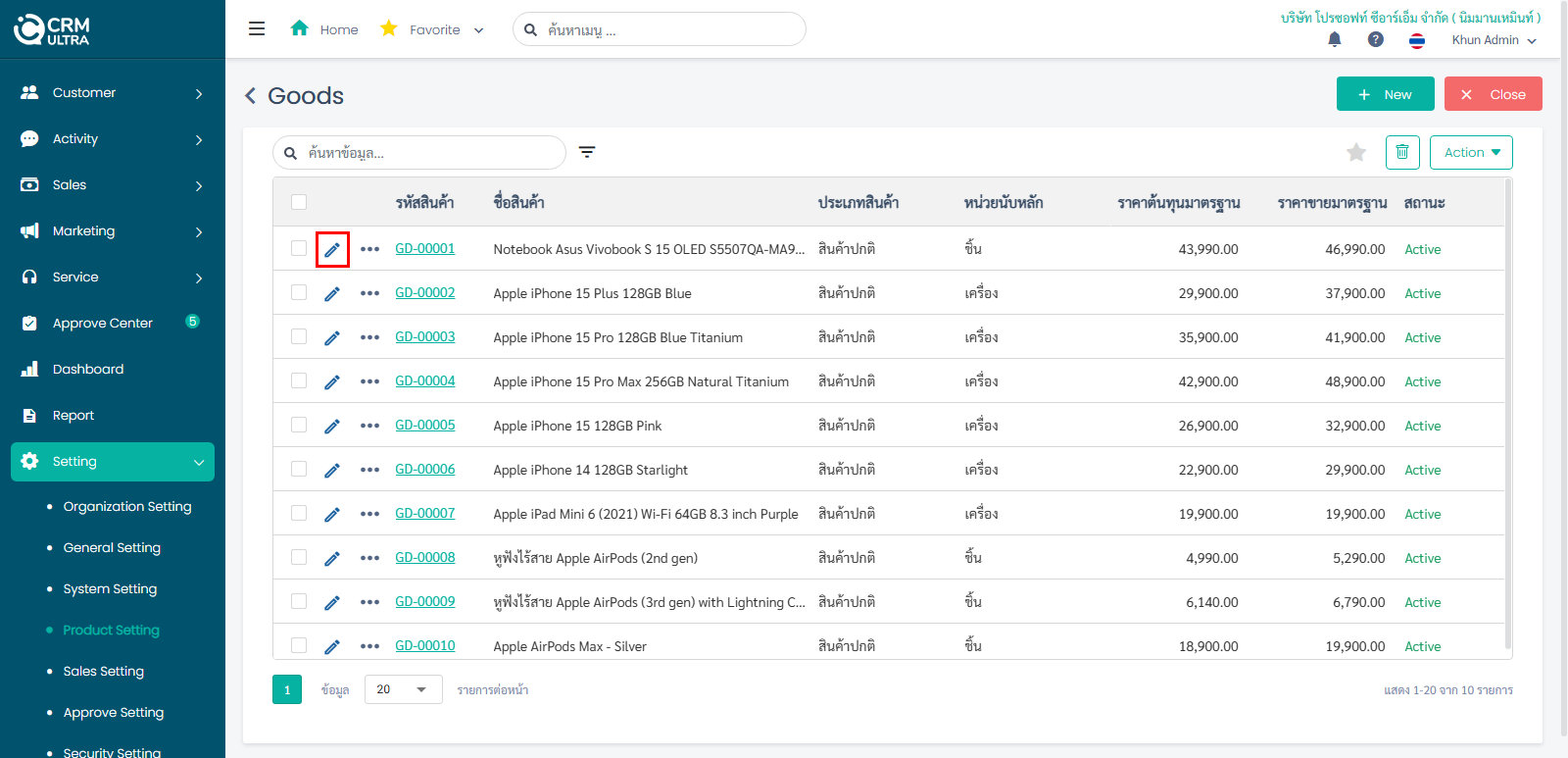Edit GD-00005 with the pencil icon
Screen dimensions: 1568x758
coord(332,426)
